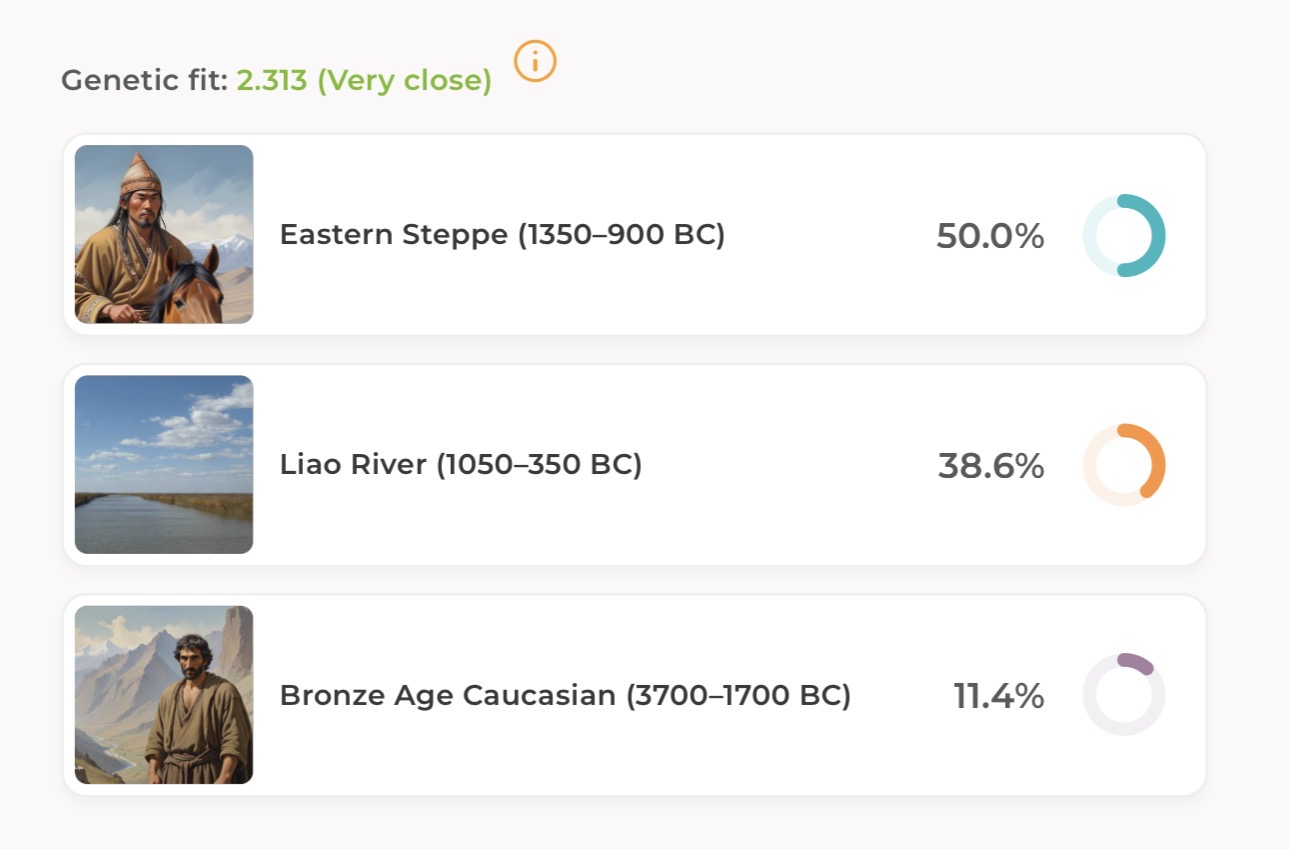Click the teal donut chart for Eastern Steppe
The height and width of the screenshot is (849, 1290).
coord(1124,235)
